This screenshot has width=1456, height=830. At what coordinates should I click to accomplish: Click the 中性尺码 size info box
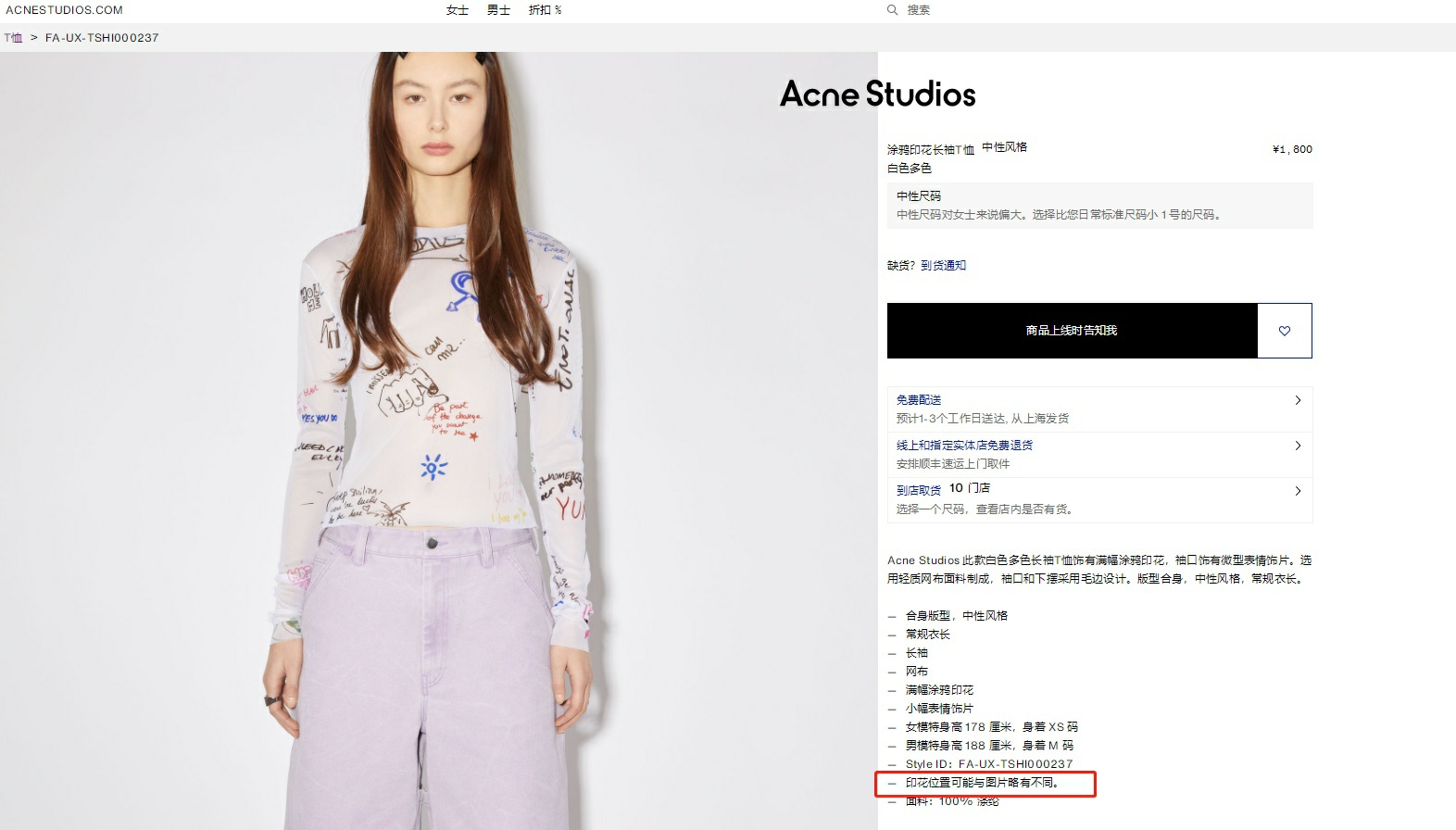(x=1100, y=206)
